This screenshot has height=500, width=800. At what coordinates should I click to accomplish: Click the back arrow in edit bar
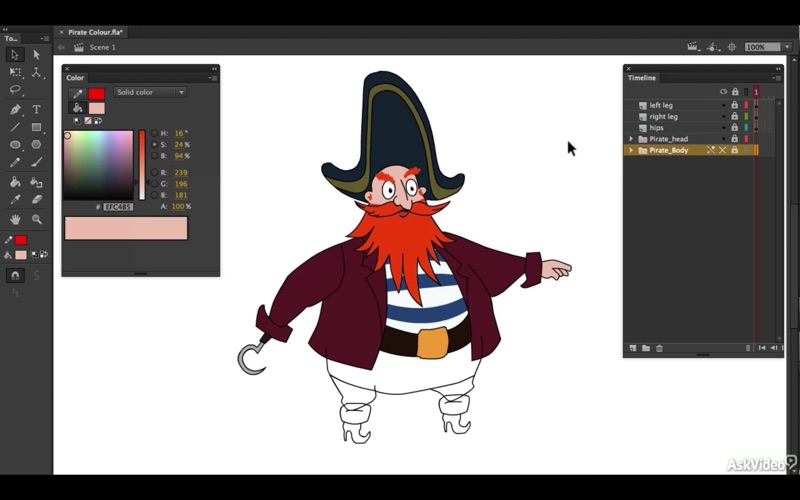(x=61, y=47)
